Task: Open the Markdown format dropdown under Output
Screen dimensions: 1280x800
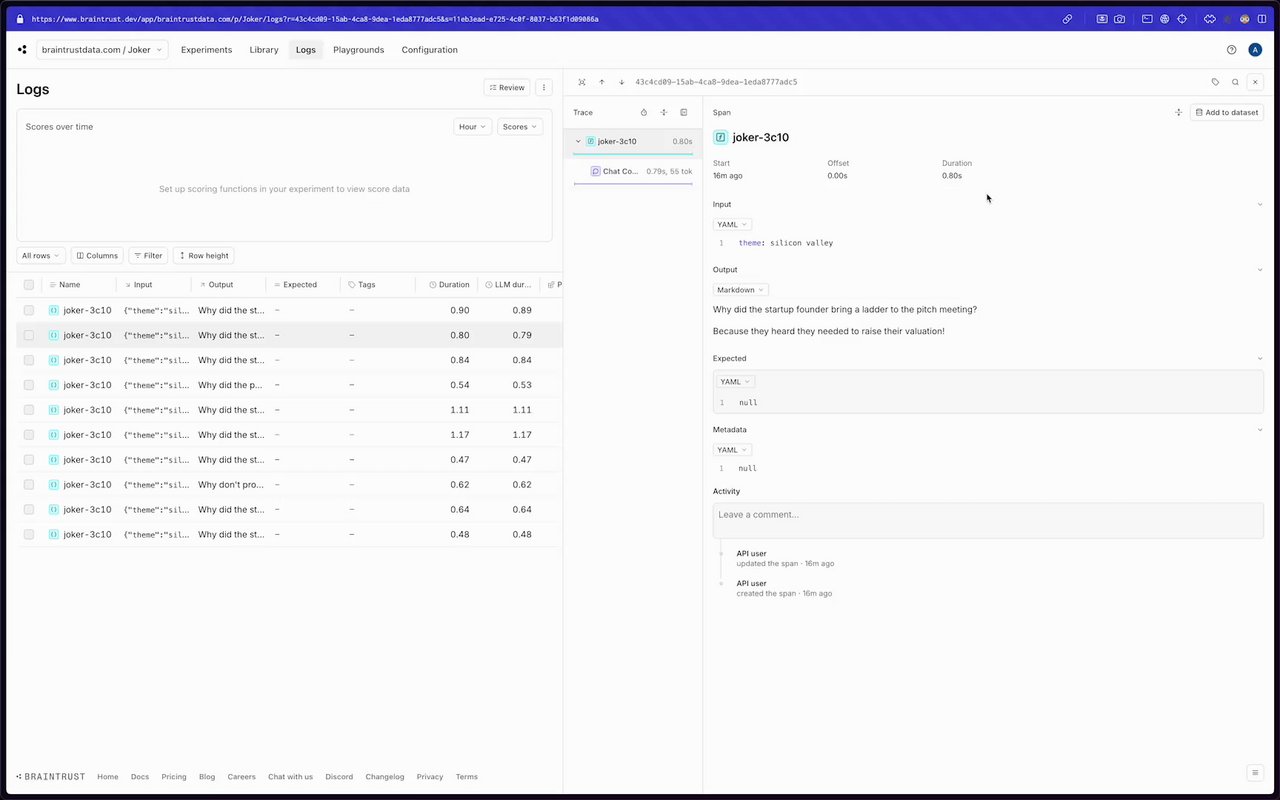Action: tap(740, 290)
